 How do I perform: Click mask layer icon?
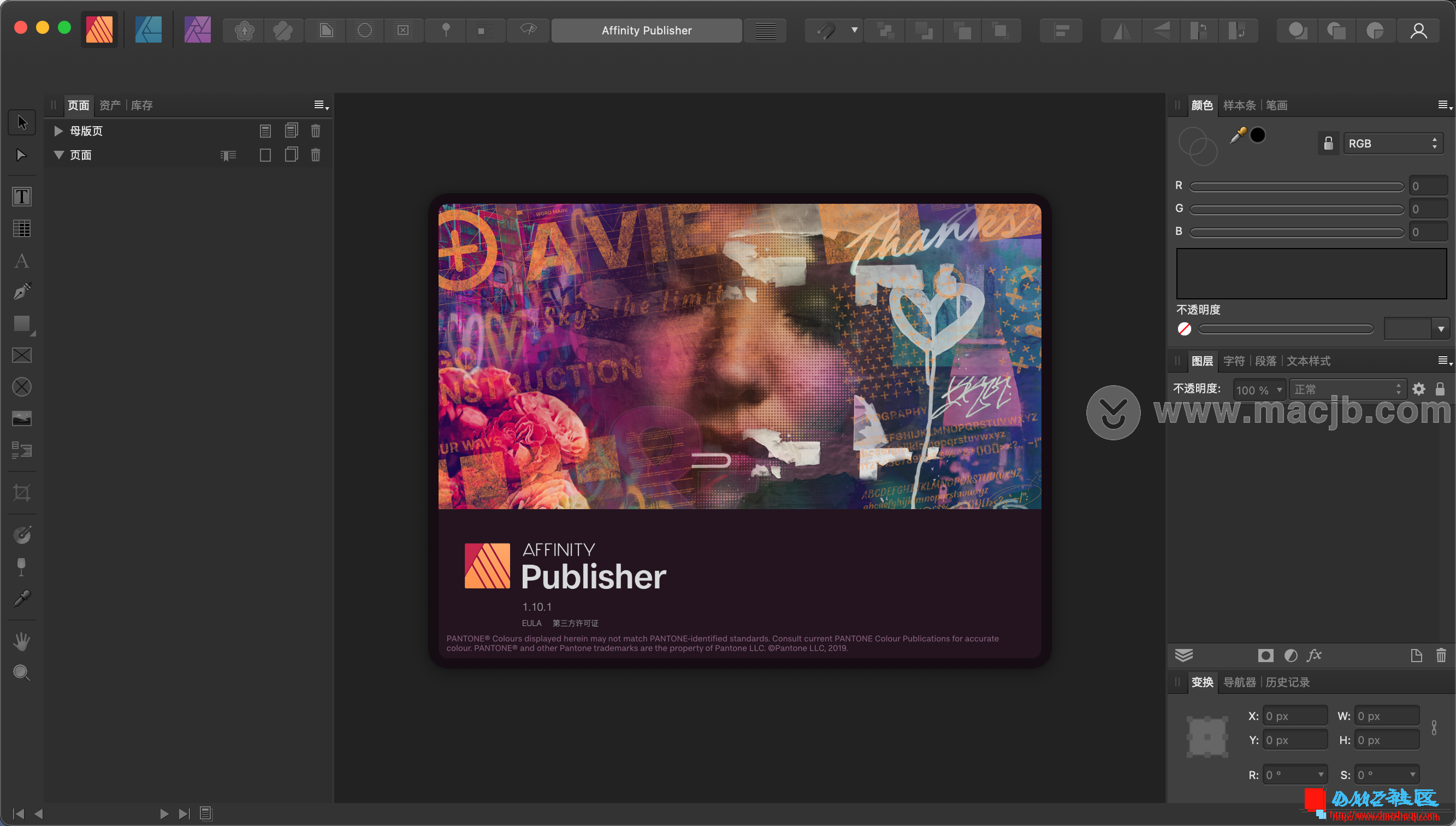[1265, 656]
